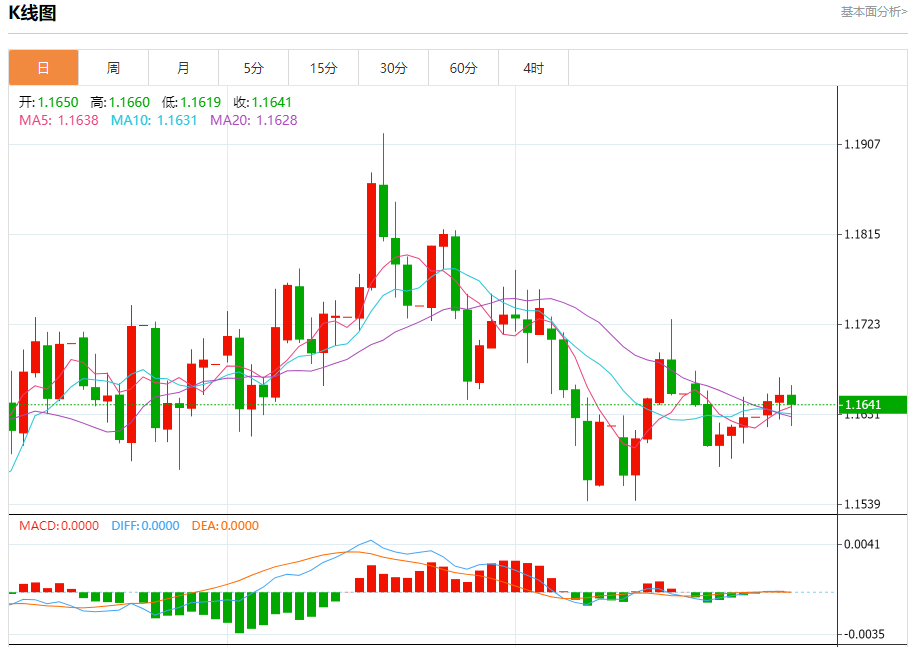Open the 15分 timeframe tab

pos(323,68)
